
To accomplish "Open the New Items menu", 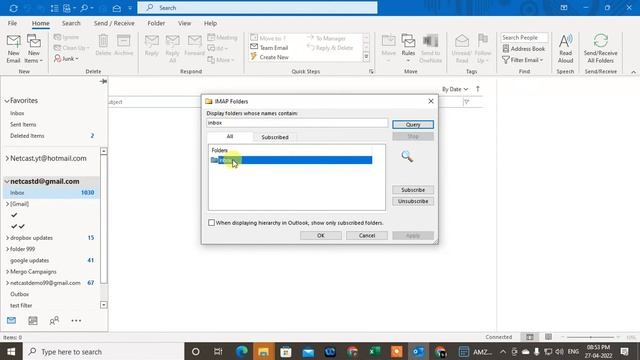I will coord(33,49).
